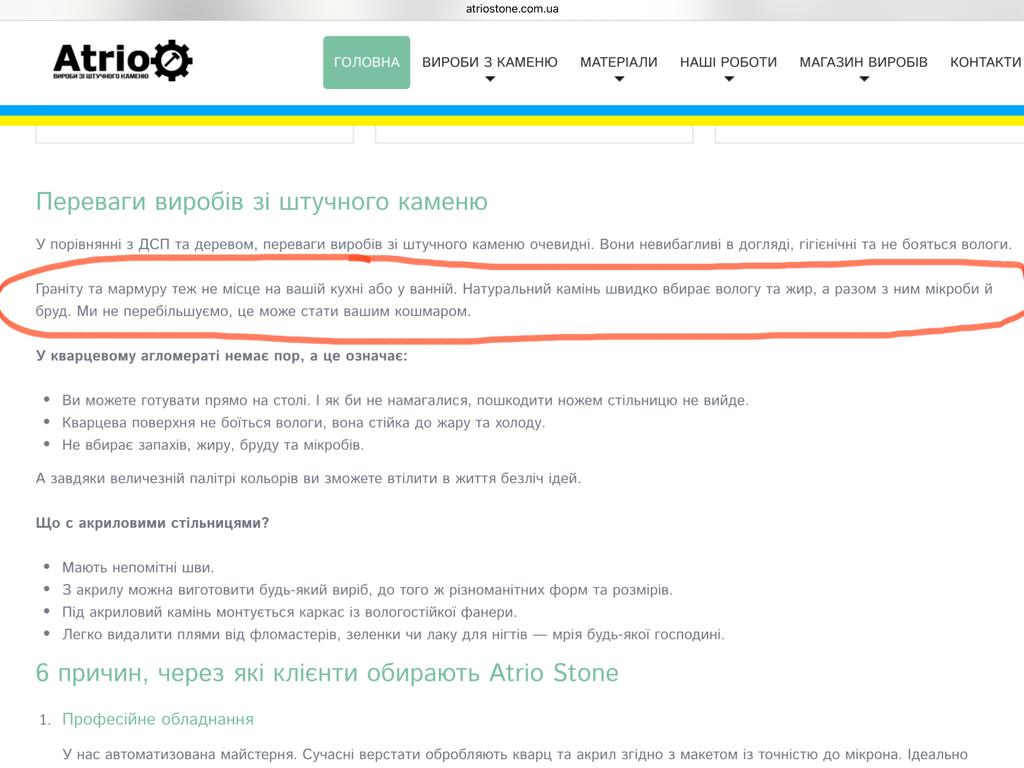Screen dimensions: 1024x768
Task: Open the МАГАЗИН ВИРОБІВ menu item
Action: click(x=863, y=62)
